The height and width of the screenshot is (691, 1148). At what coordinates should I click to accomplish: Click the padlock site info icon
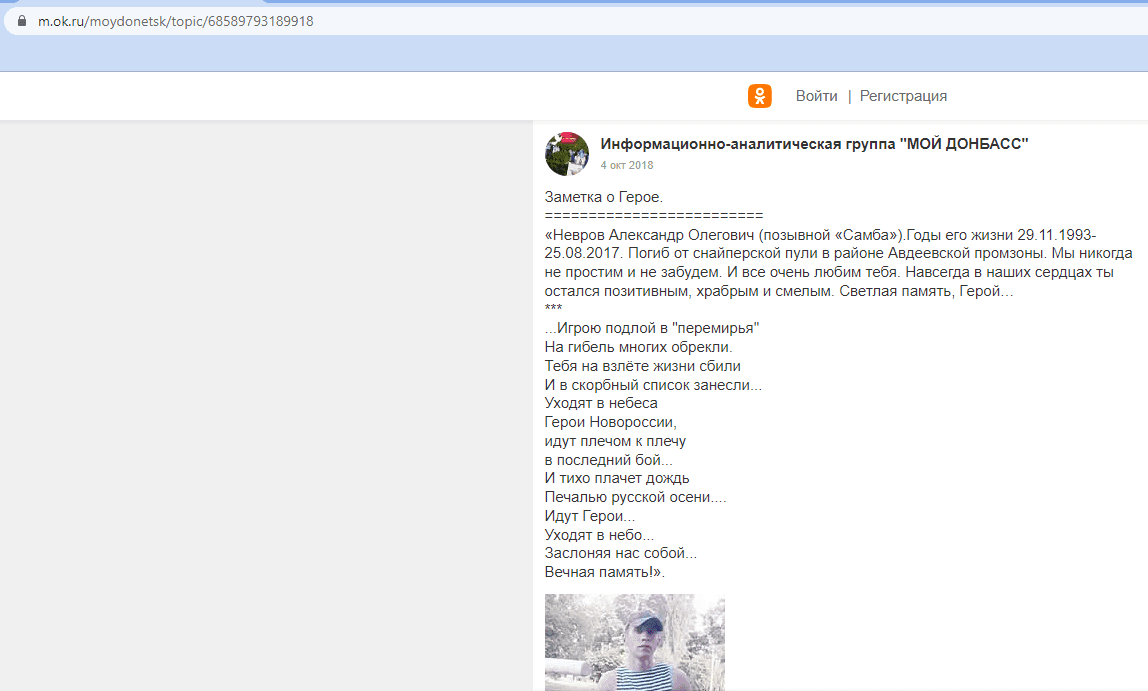[x=22, y=21]
